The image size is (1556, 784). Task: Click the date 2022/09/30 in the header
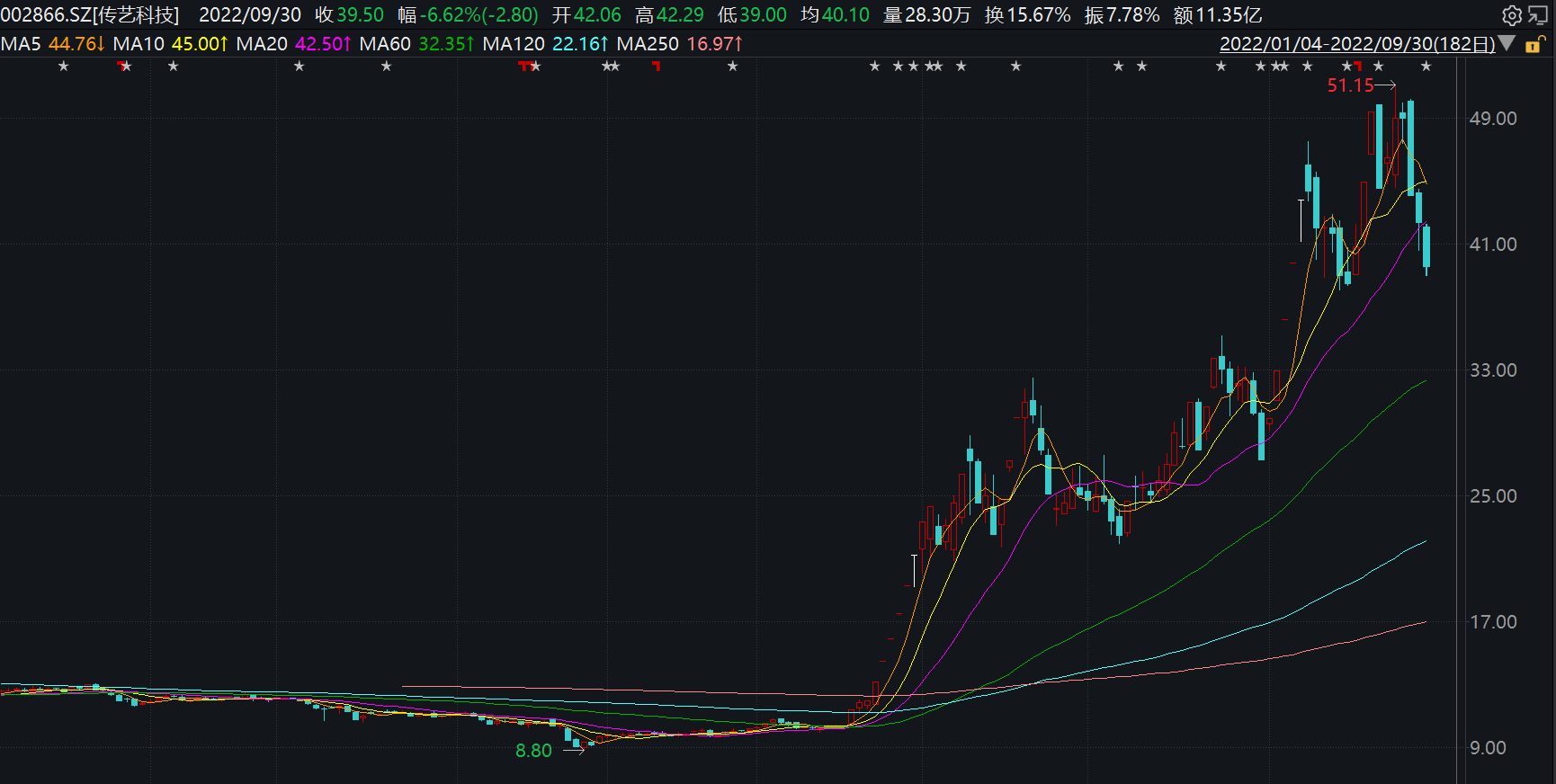(x=250, y=15)
